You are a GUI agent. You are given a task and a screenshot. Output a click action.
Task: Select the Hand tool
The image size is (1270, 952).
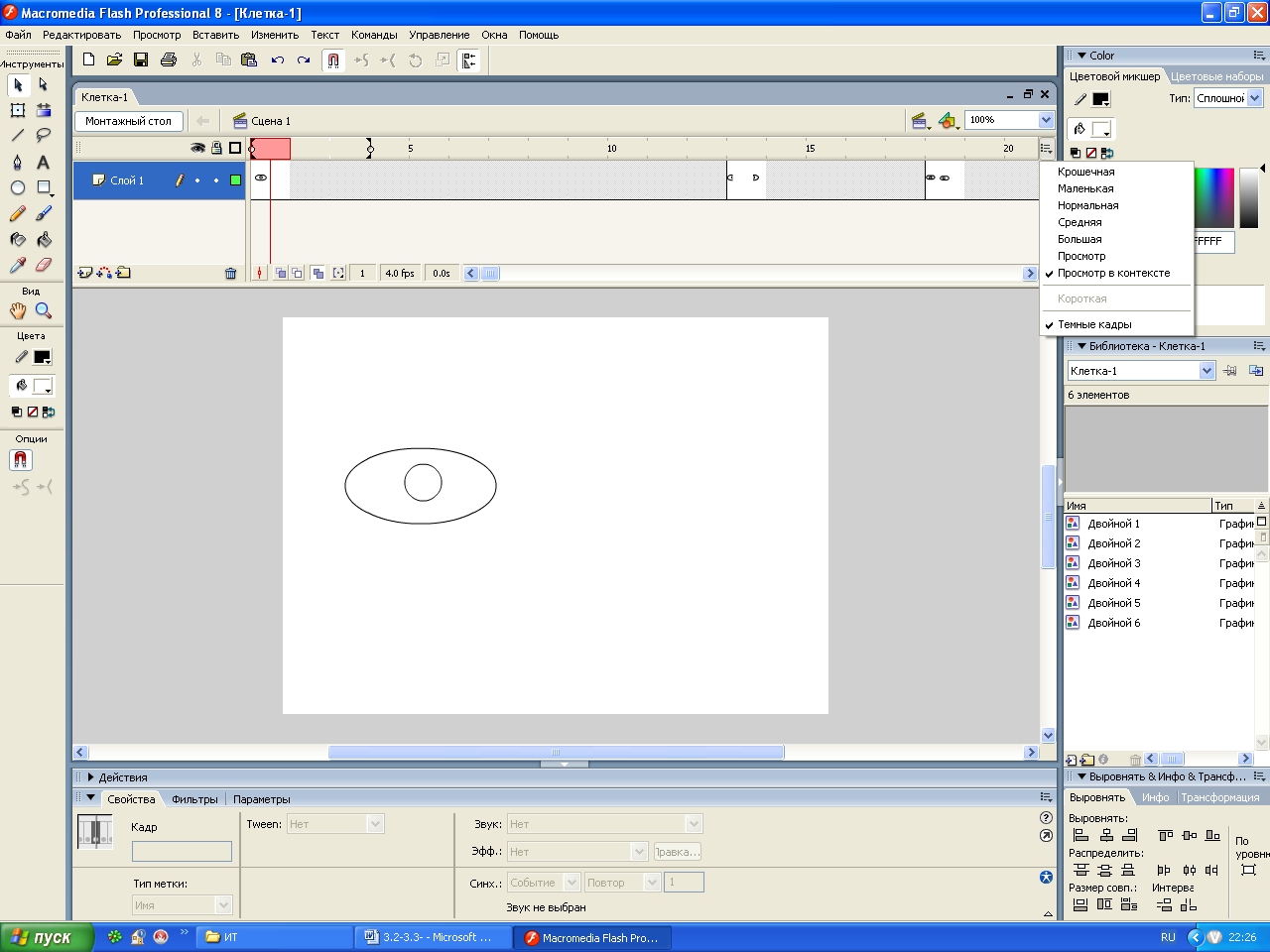18,310
